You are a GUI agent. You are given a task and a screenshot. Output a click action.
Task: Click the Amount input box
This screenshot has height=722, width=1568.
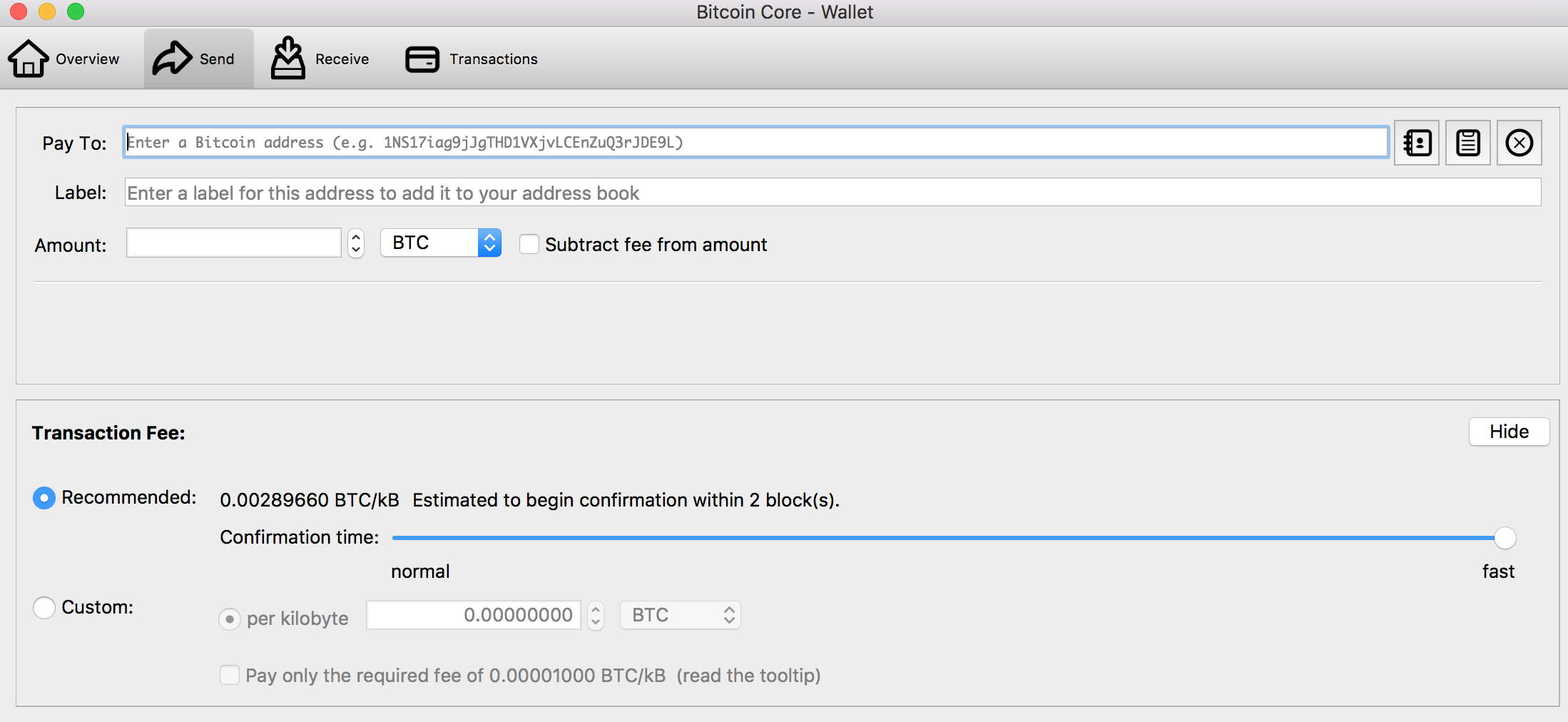[233, 243]
